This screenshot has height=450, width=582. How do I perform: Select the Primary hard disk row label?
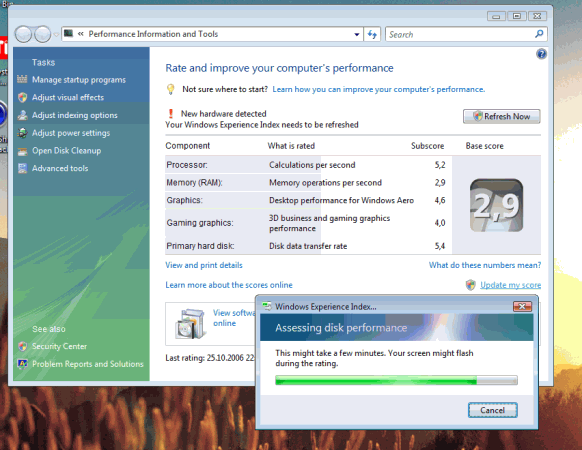(200, 246)
